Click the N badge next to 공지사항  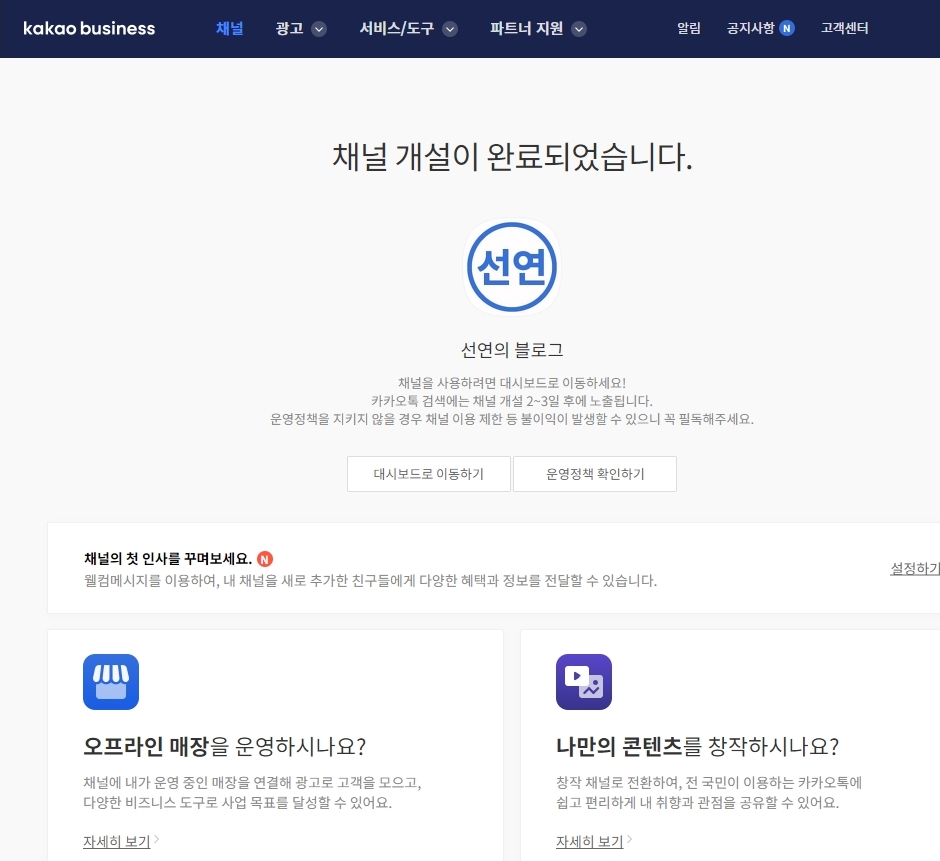click(787, 27)
